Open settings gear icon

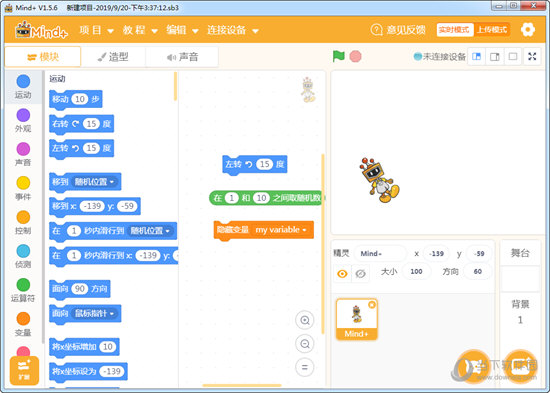528,30
